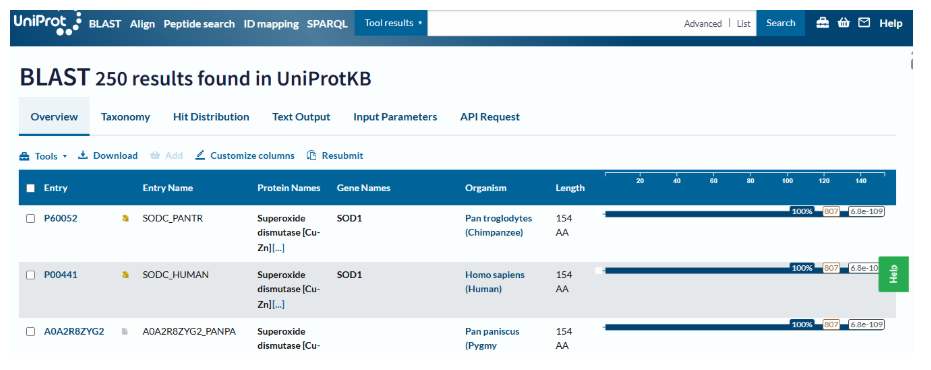Open the Tool results dropdown
This screenshot has height=370, width=931.
391,23
